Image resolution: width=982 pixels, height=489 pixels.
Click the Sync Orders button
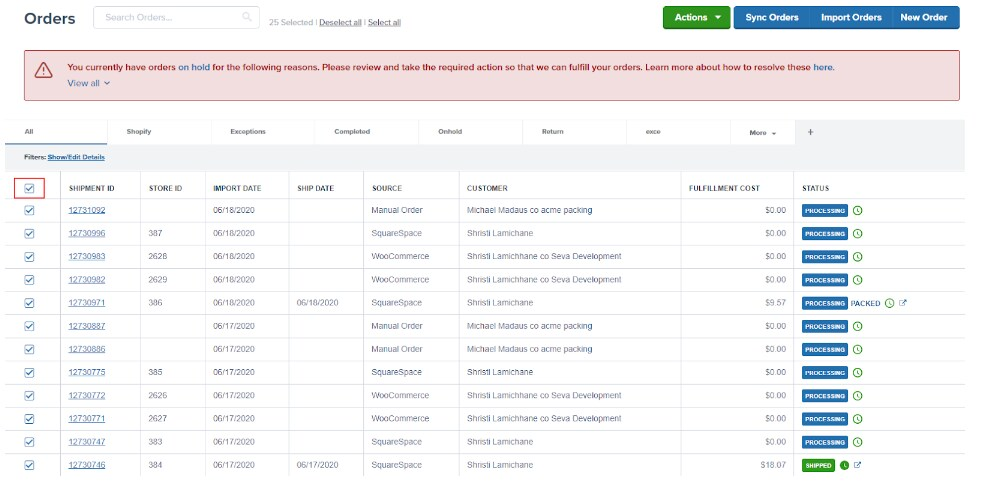coord(772,18)
